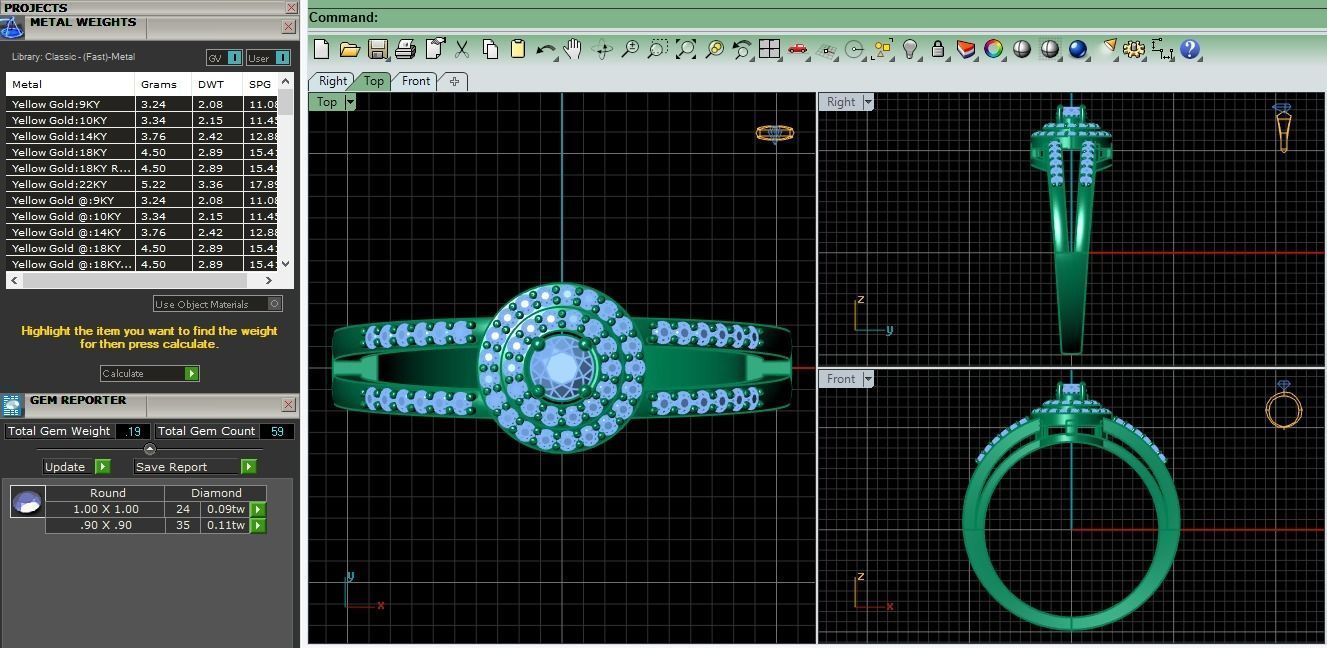Click the Grams column header
Screen dimensions: 1327x648
click(x=163, y=84)
